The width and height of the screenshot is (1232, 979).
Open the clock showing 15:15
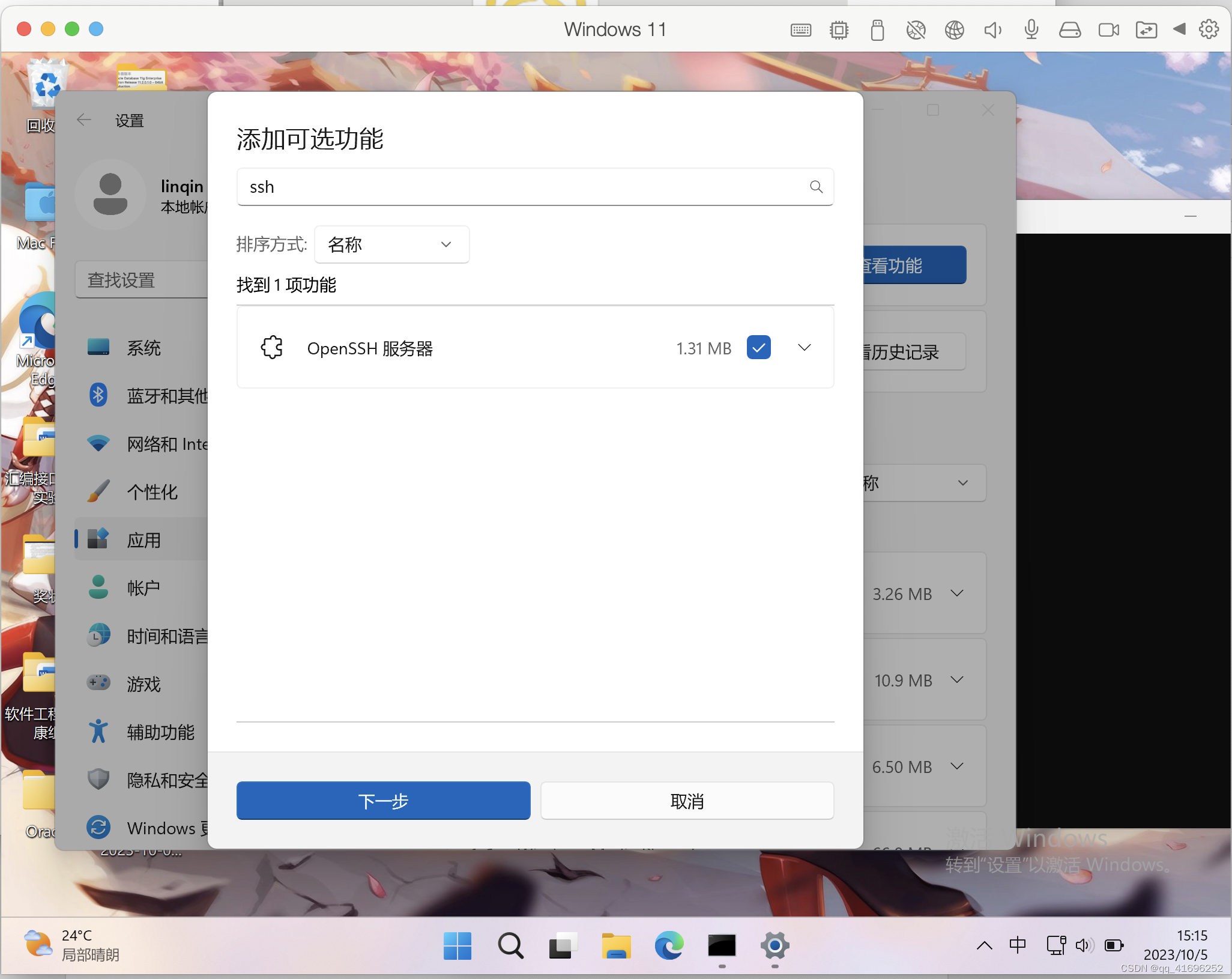click(1176, 945)
